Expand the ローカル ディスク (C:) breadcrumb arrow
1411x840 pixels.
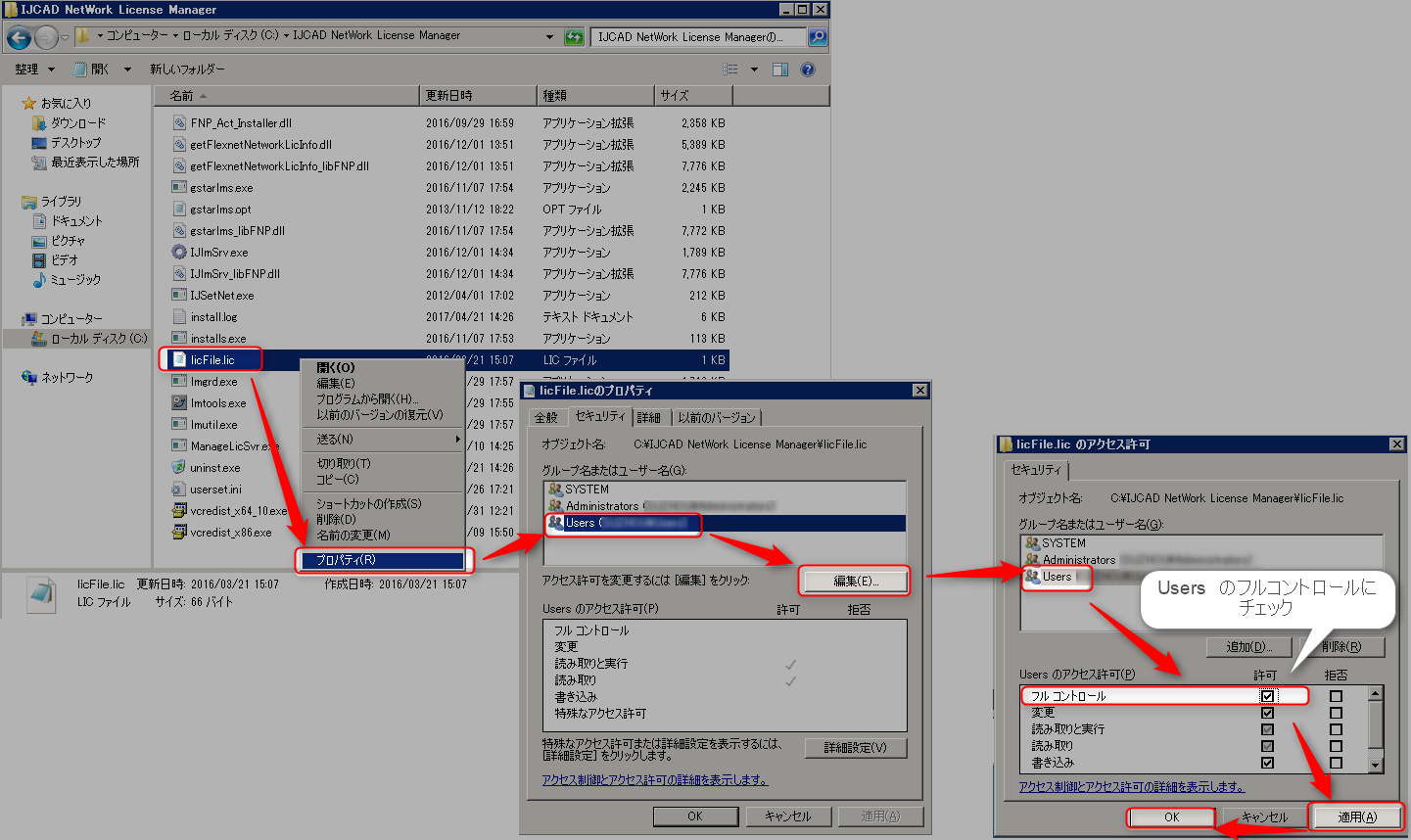click(286, 35)
